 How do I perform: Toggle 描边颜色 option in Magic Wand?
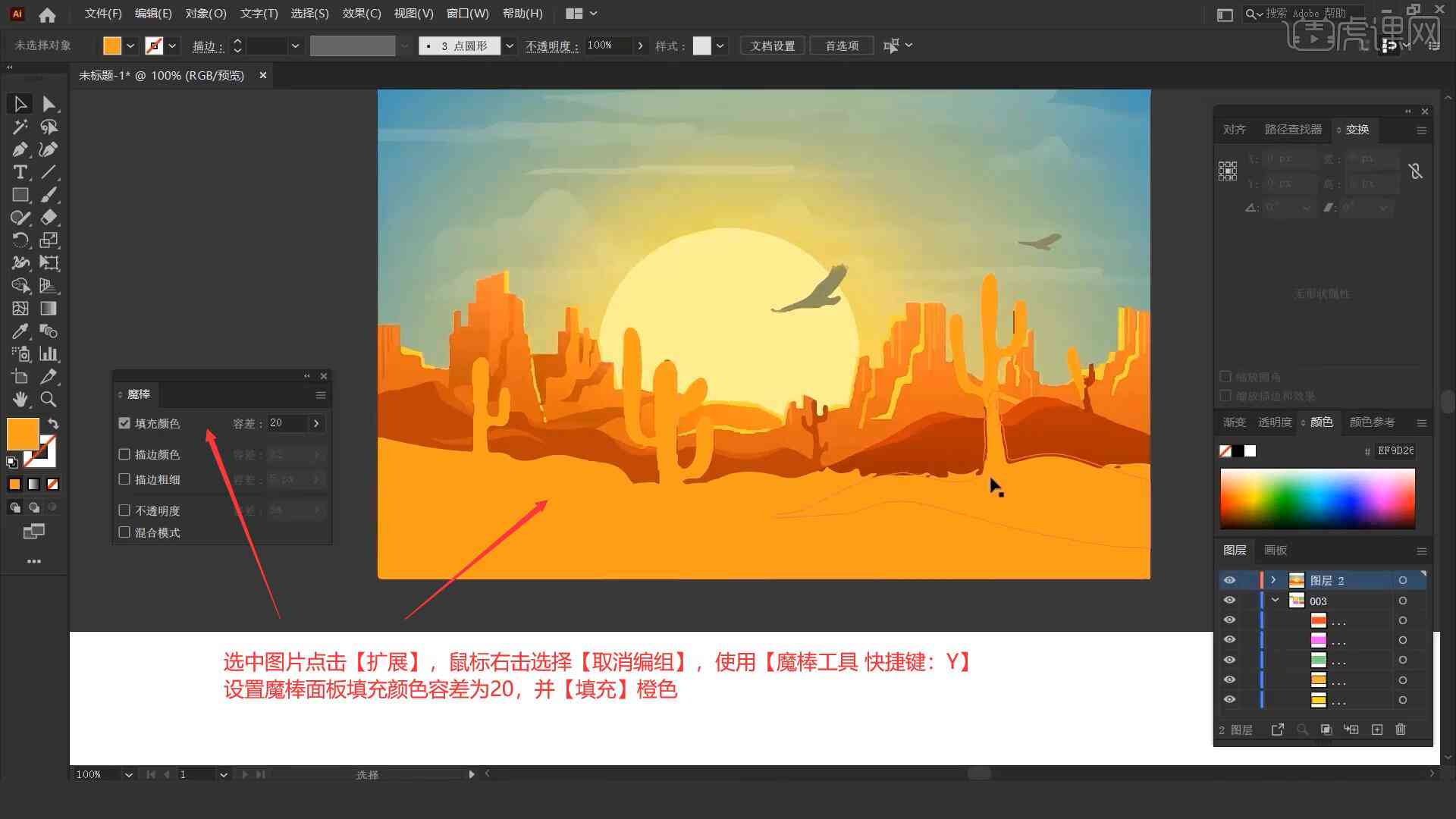pos(124,455)
